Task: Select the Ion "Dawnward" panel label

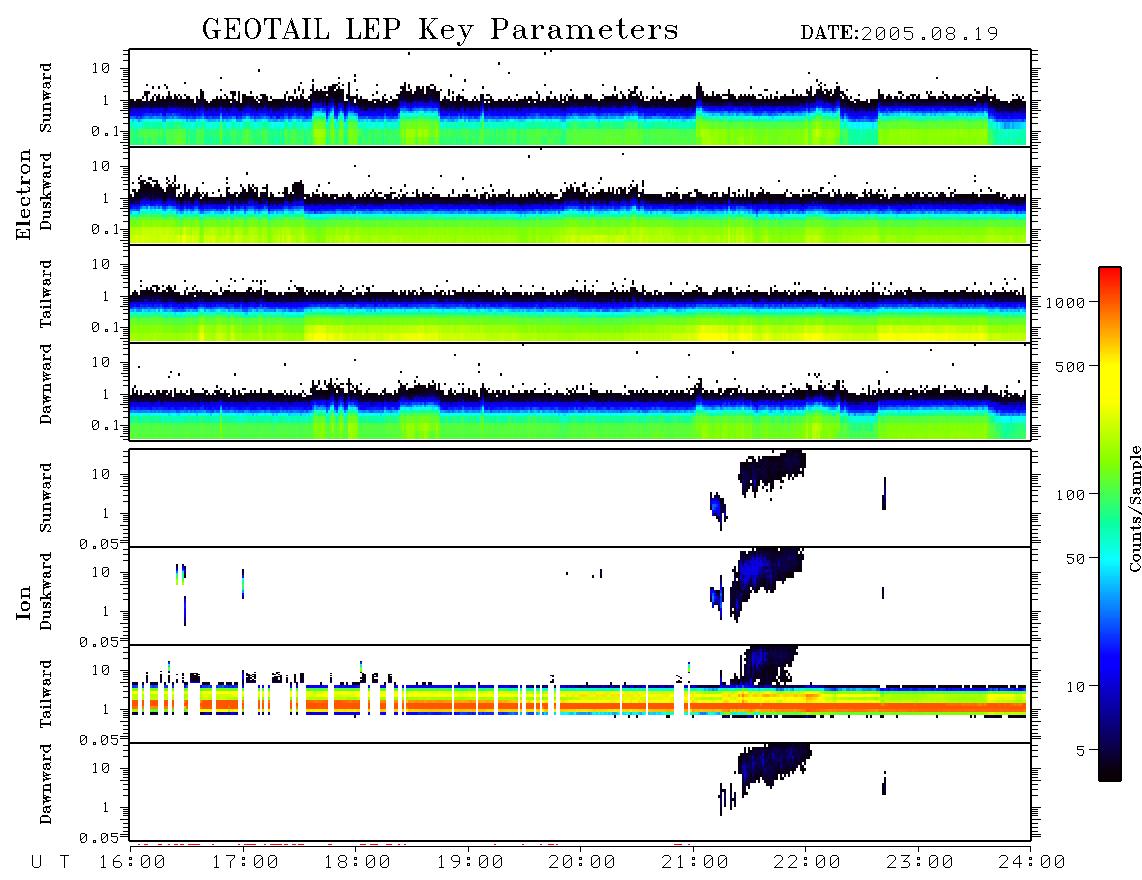Action: coord(46,784)
